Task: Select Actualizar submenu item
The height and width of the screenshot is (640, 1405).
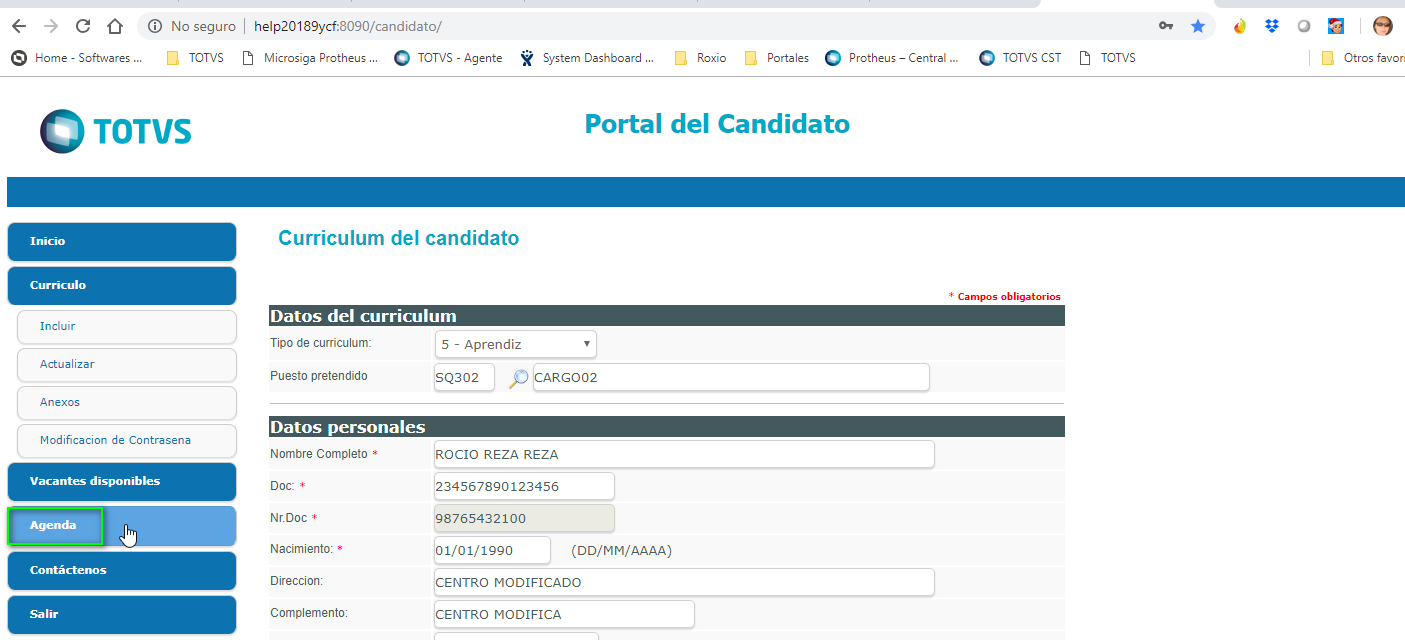Action: click(126, 364)
